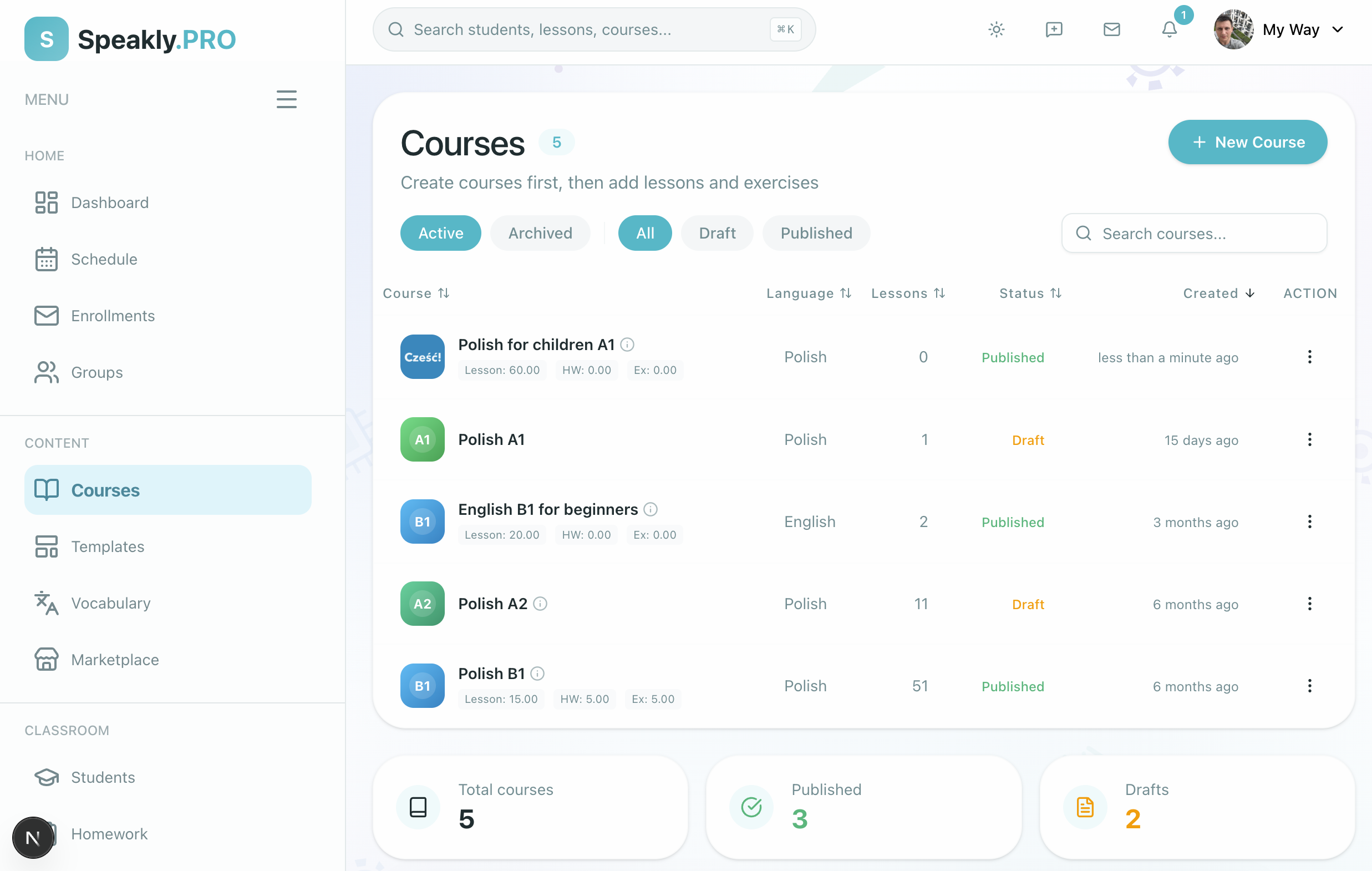Viewport: 1372px width, 871px height.
Task: Switch to the Published filter tab
Action: [x=816, y=233]
